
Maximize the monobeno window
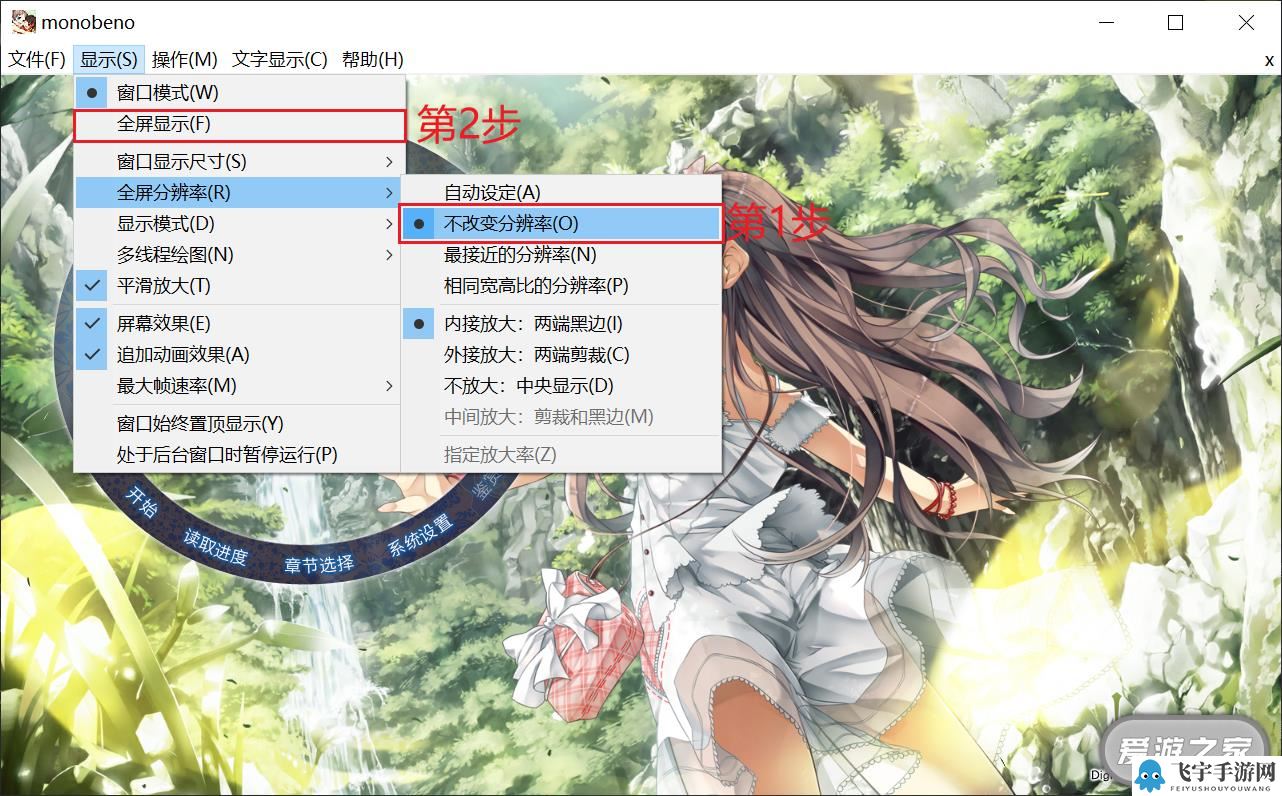click(1175, 22)
